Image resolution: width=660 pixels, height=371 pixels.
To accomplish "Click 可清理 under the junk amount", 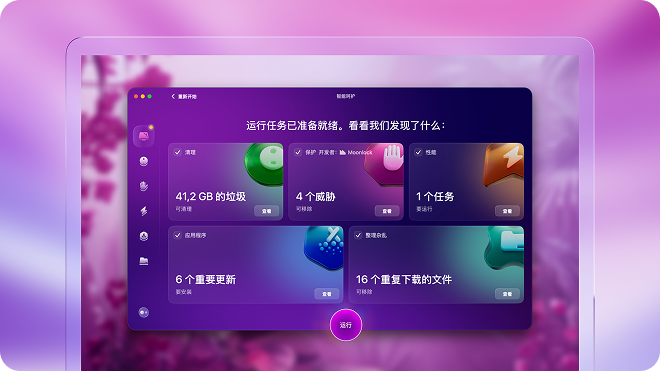I will coord(184,209).
